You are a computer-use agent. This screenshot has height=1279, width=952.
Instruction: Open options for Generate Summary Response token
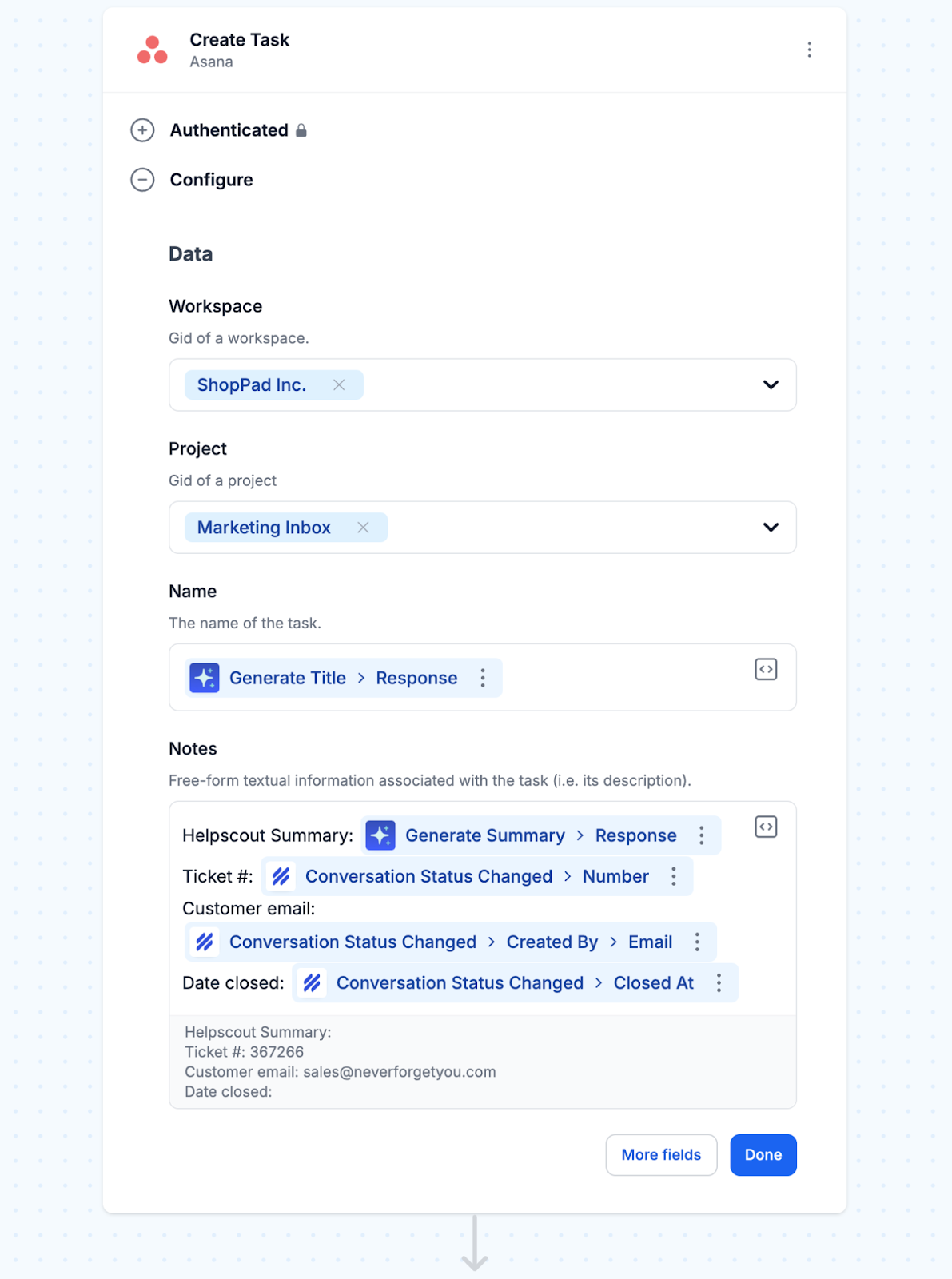click(702, 835)
